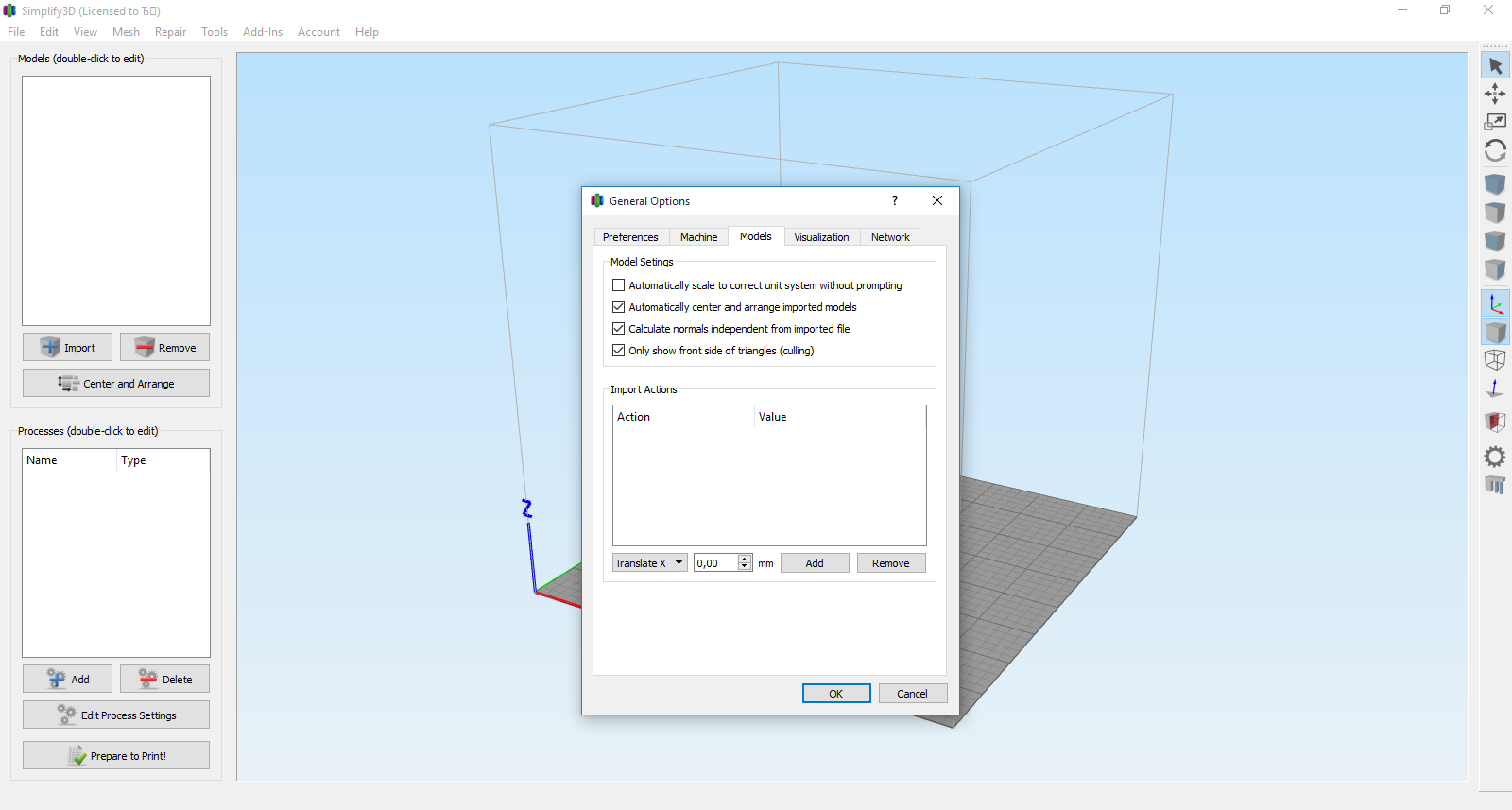Select the Models tab
Screen dimensions: 1512x810
[756, 236]
